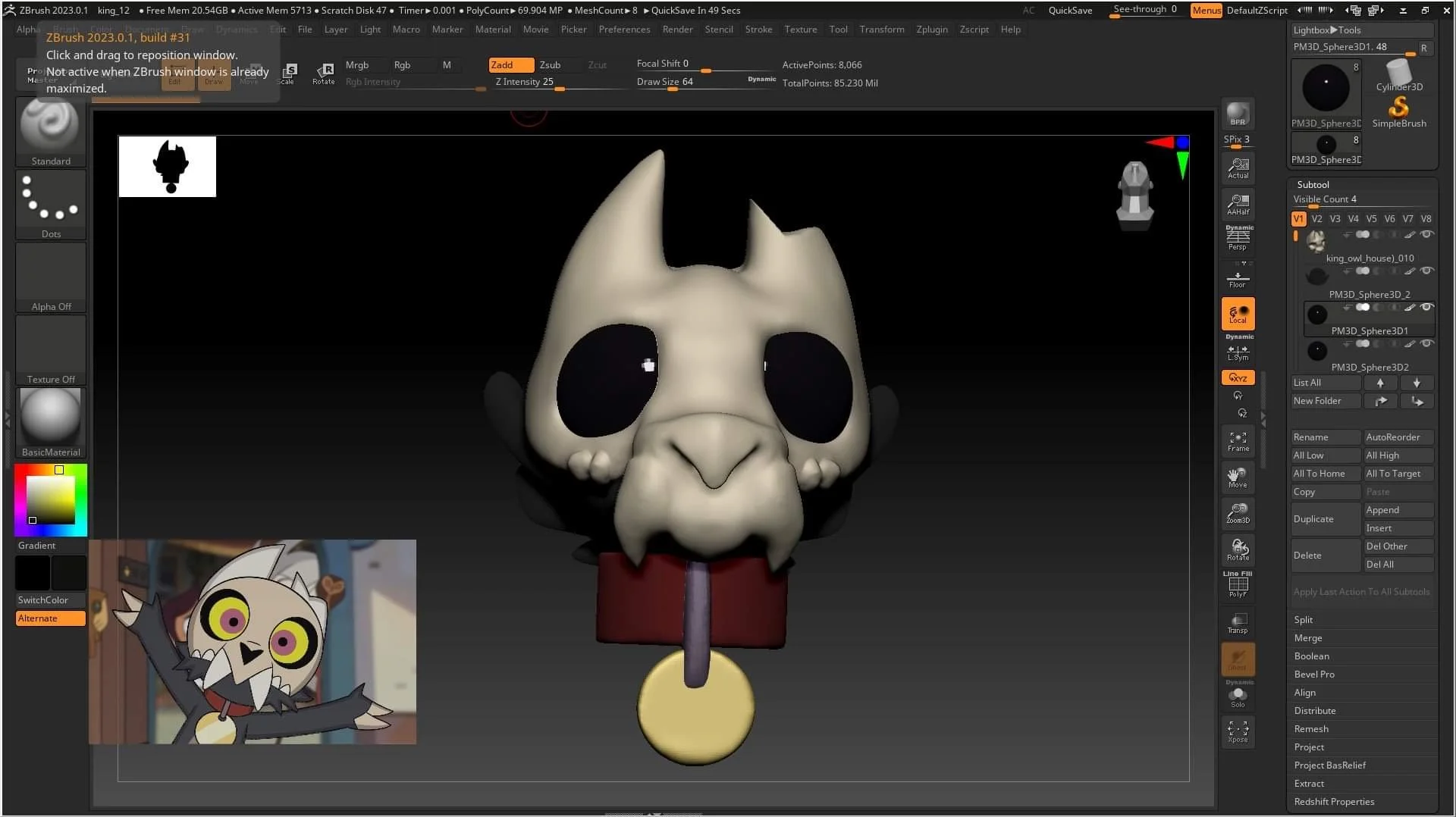Image resolution: width=1456 pixels, height=817 pixels.
Task: Click the Scale gizmo icon
Action: (x=288, y=73)
